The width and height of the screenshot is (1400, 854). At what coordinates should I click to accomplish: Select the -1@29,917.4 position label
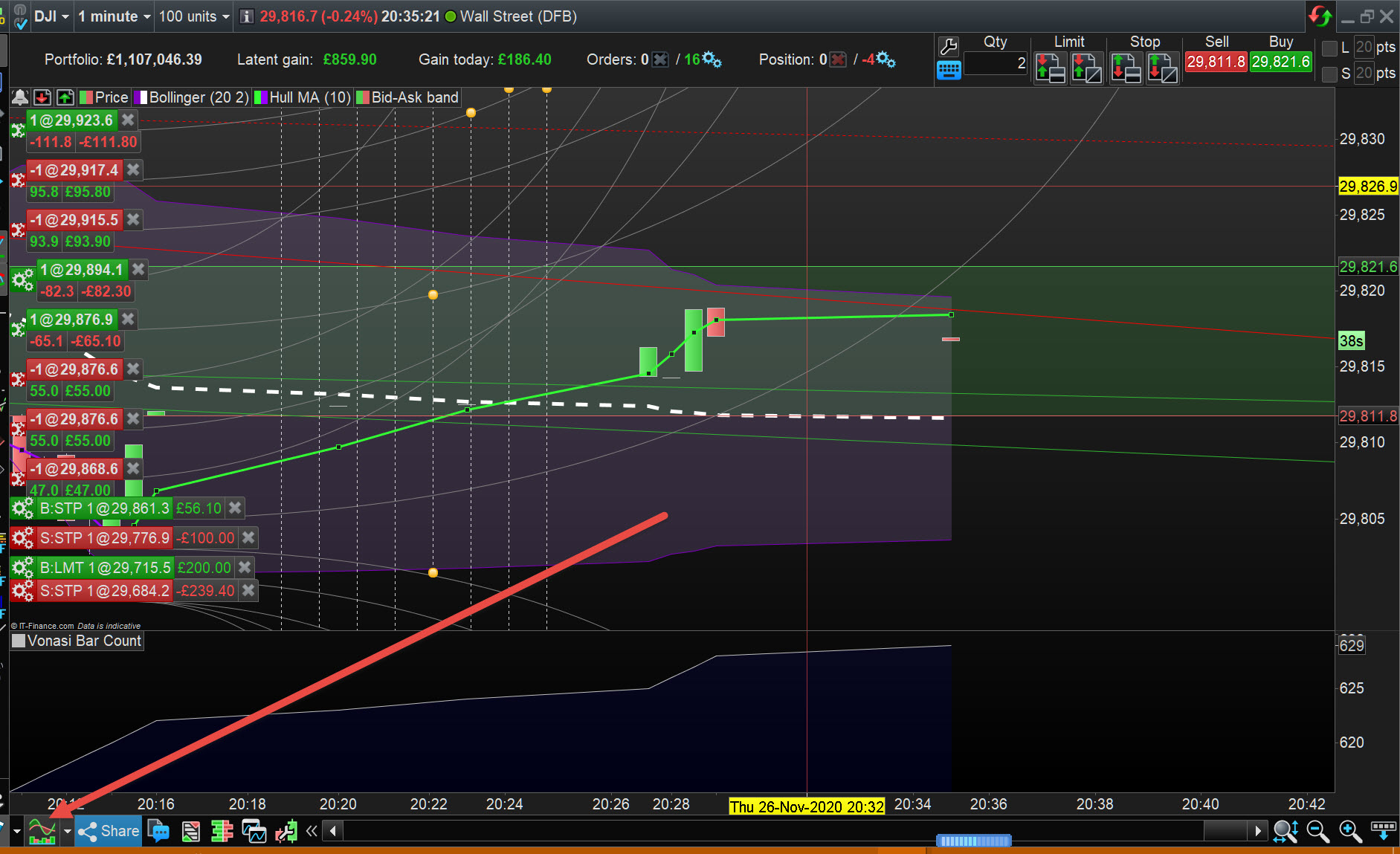click(74, 169)
